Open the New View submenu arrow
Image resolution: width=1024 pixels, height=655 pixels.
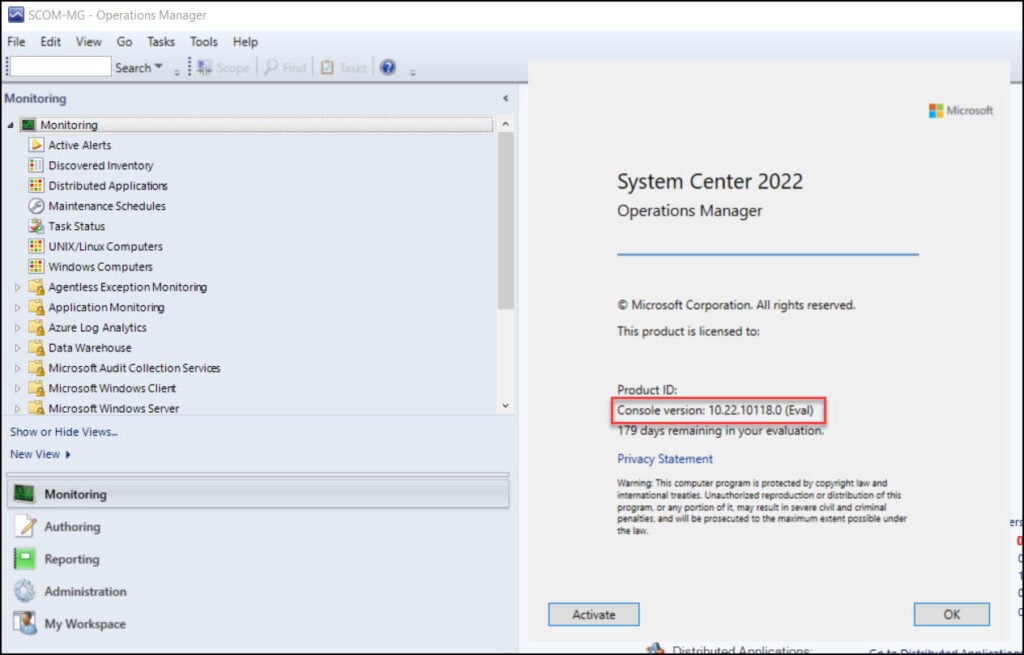point(68,455)
